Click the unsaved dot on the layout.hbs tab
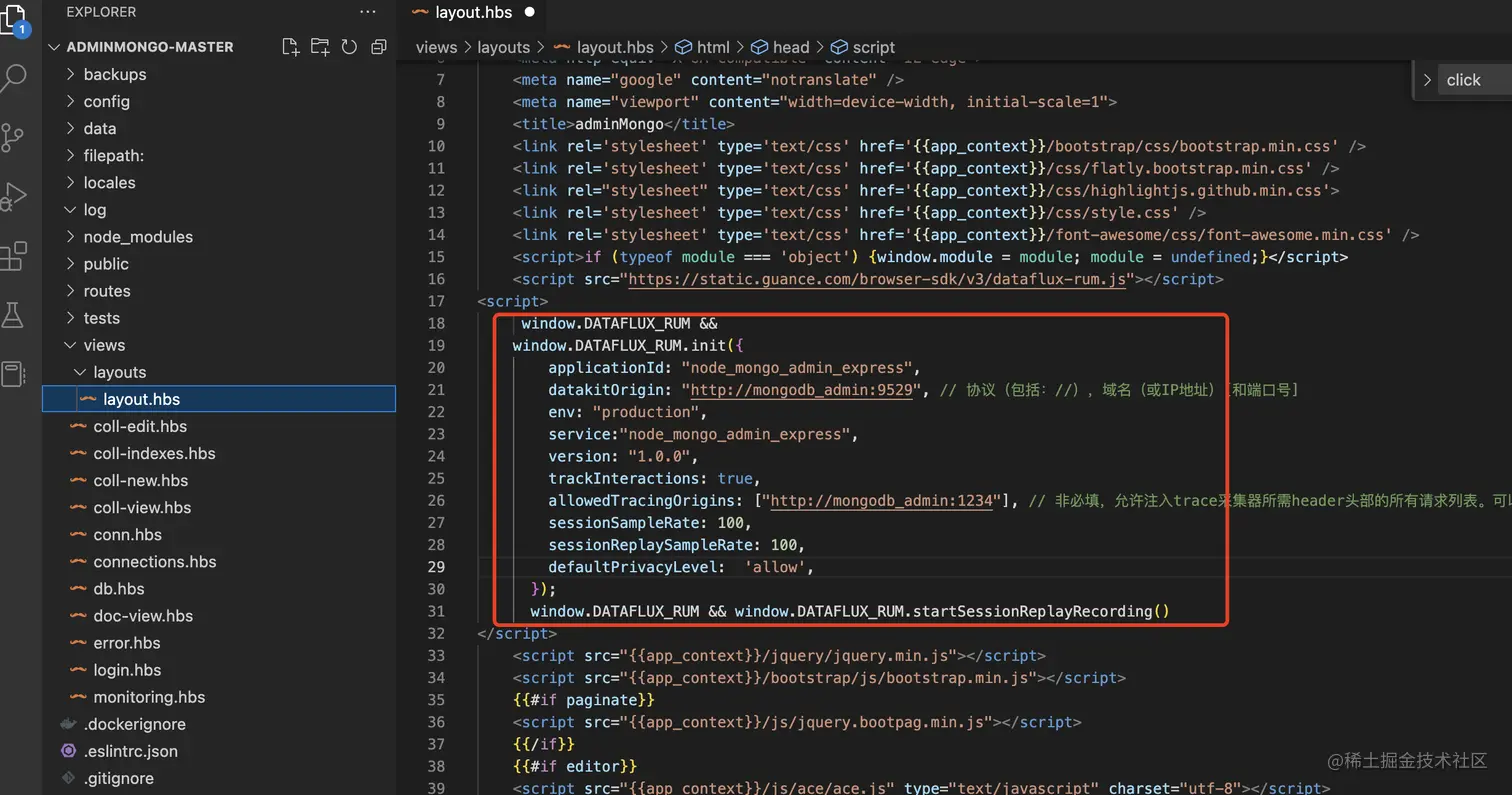 pos(530,13)
